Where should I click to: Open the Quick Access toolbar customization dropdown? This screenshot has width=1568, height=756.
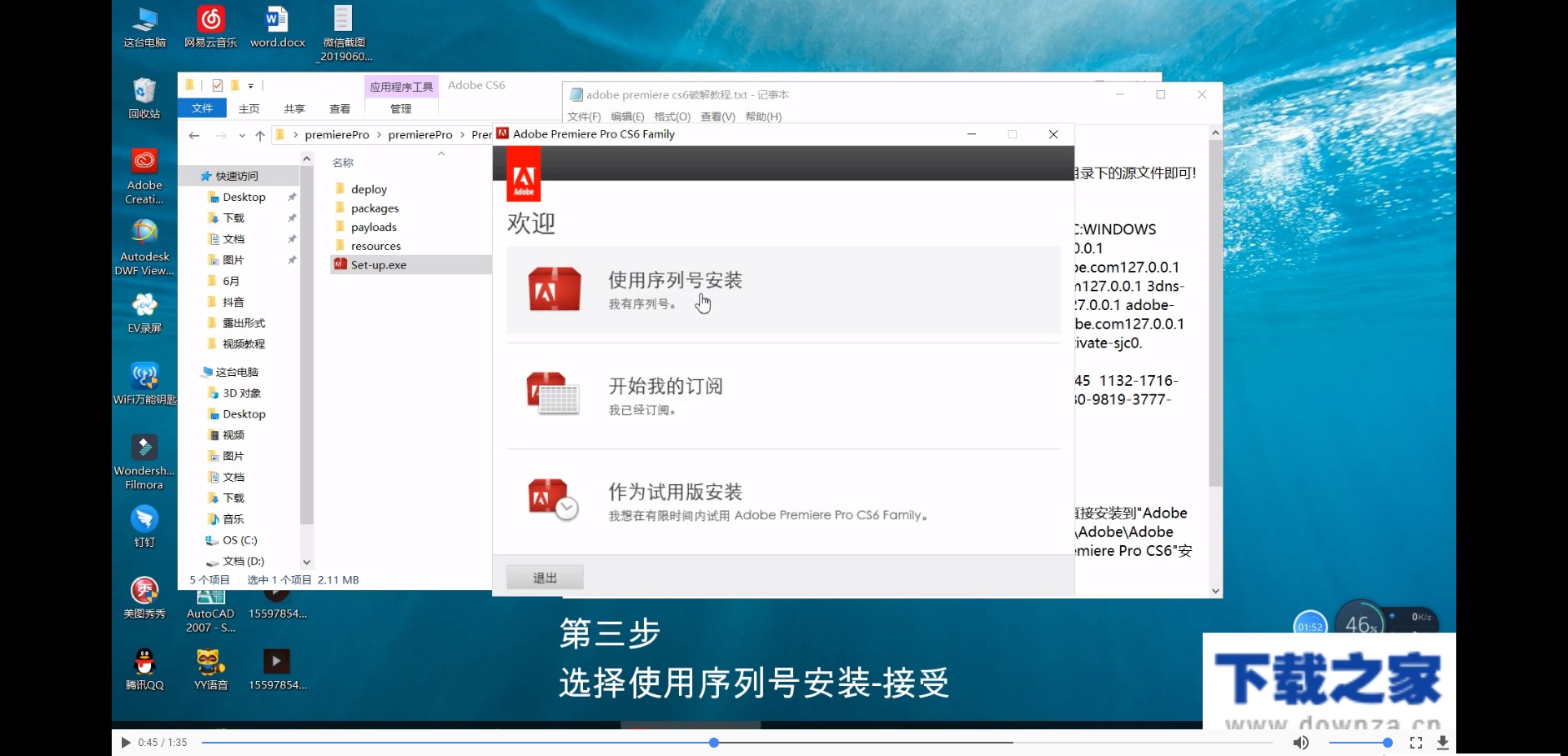pyautogui.click(x=251, y=85)
